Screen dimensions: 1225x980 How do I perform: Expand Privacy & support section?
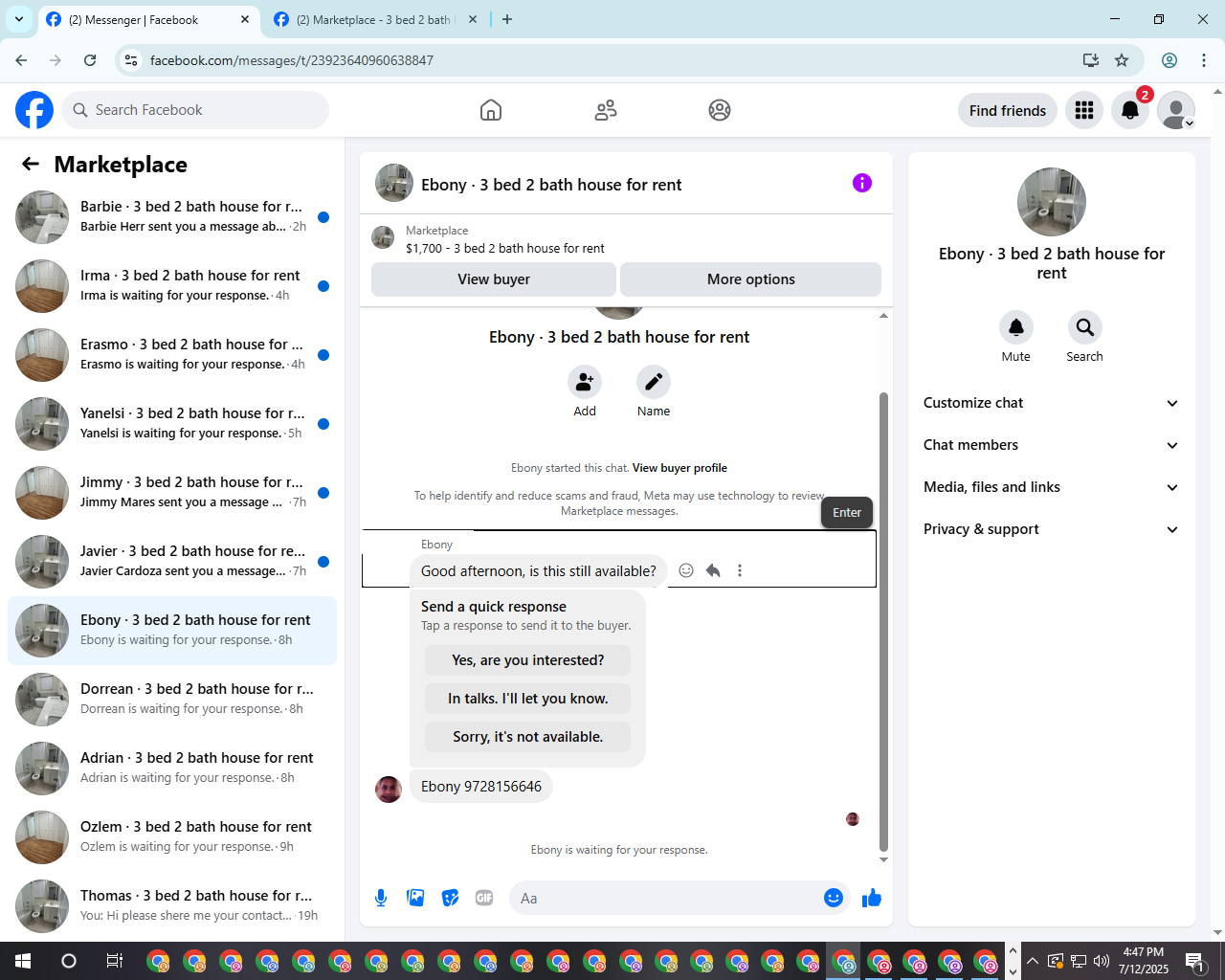pyautogui.click(x=1052, y=529)
